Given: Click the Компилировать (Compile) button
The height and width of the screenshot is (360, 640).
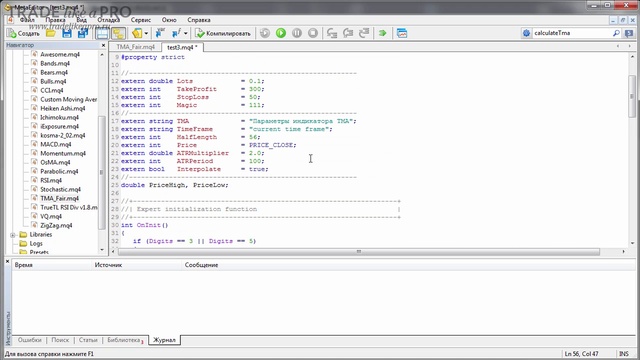Looking at the screenshot, I should pyautogui.click(x=223, y=33).
